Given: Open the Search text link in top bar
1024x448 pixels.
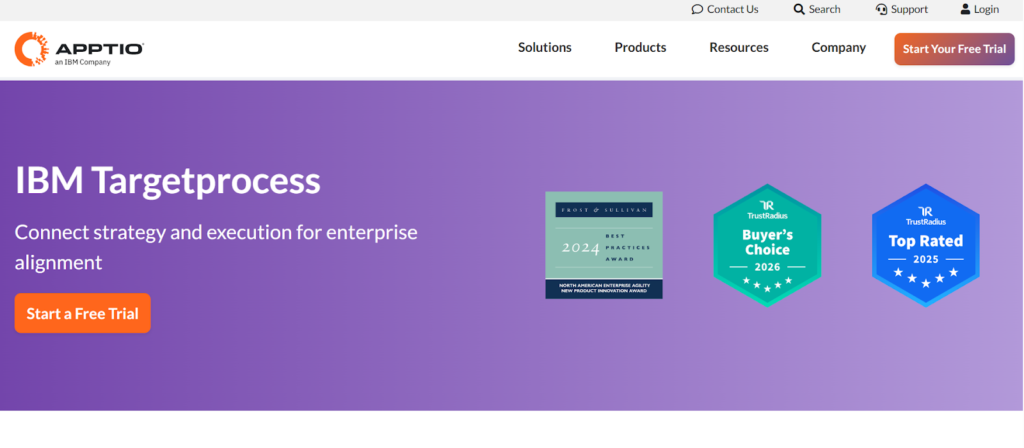Looking at the screenshot, I should coord(824,9).
